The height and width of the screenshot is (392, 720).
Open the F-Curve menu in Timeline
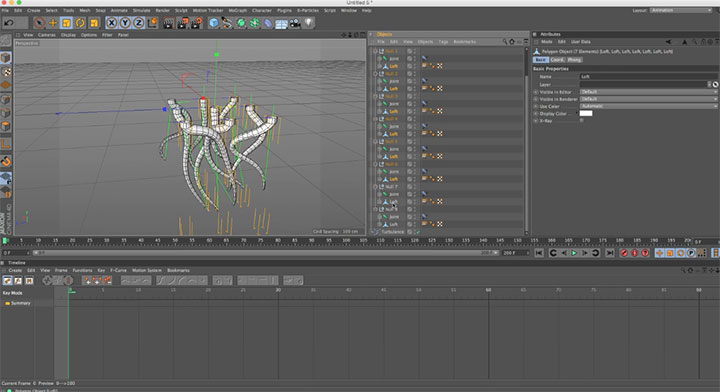tap(118, 270)
